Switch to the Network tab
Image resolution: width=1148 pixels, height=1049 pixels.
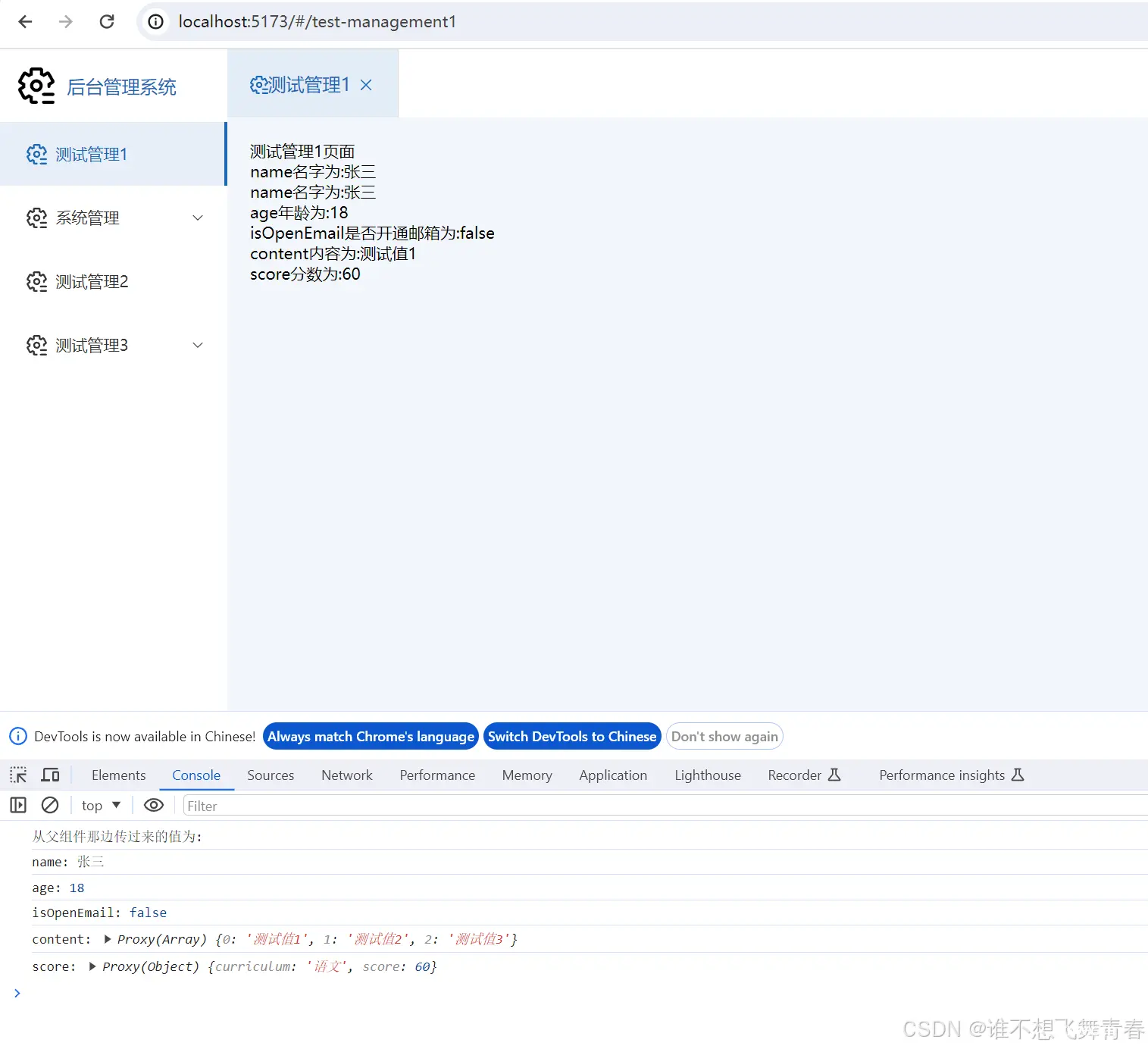[x=347, y=775]
